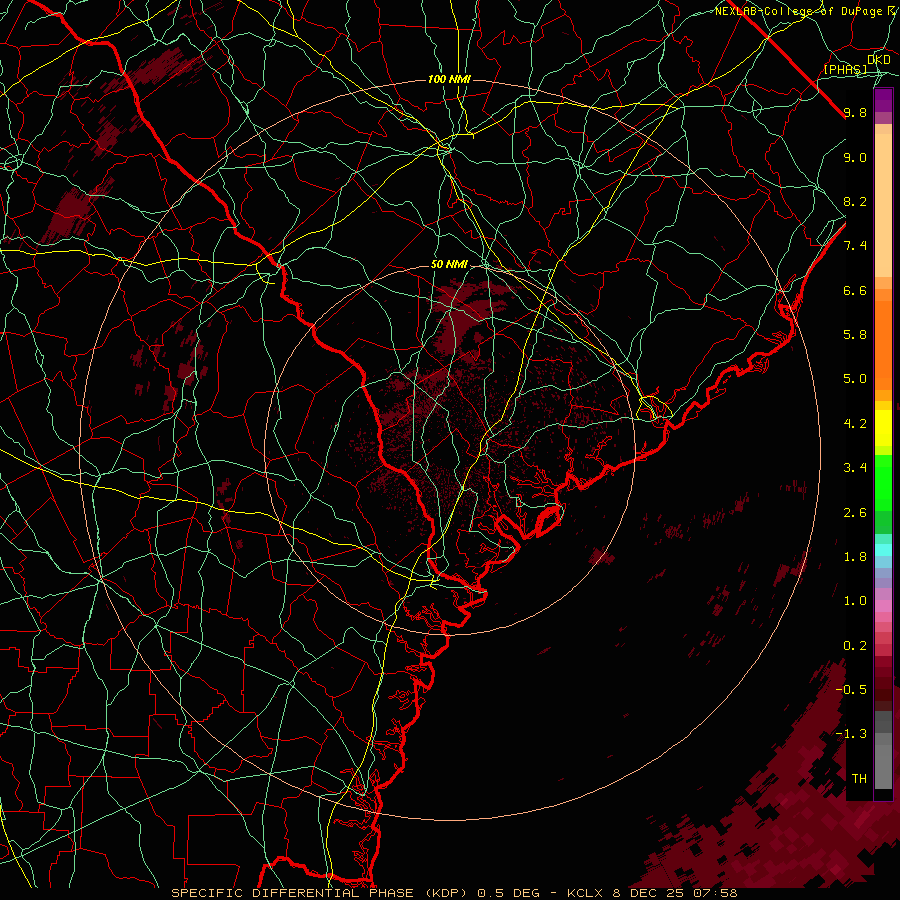Pick the bright orange color bar segment
900x900 pixels.
pyautogui.click(x=883, y=344)
